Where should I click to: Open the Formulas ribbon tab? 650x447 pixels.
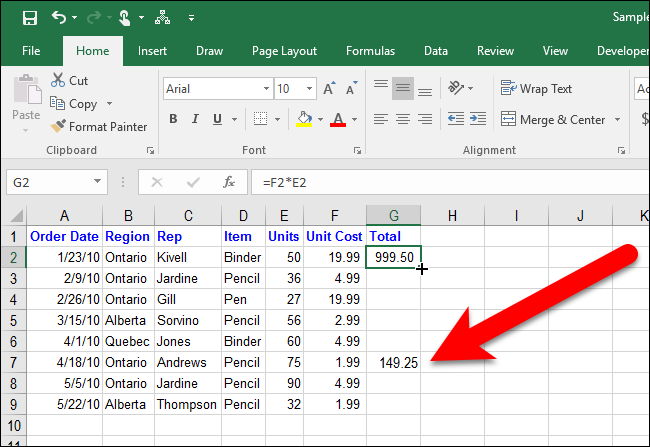[370, 51]
